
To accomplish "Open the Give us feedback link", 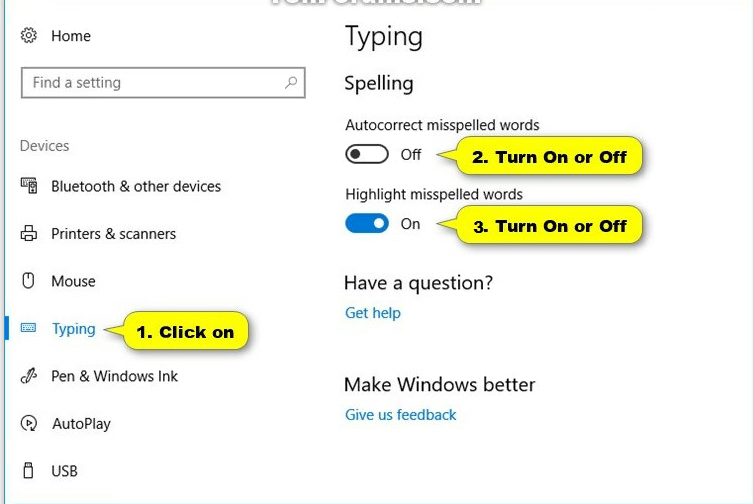I will 400,415.
